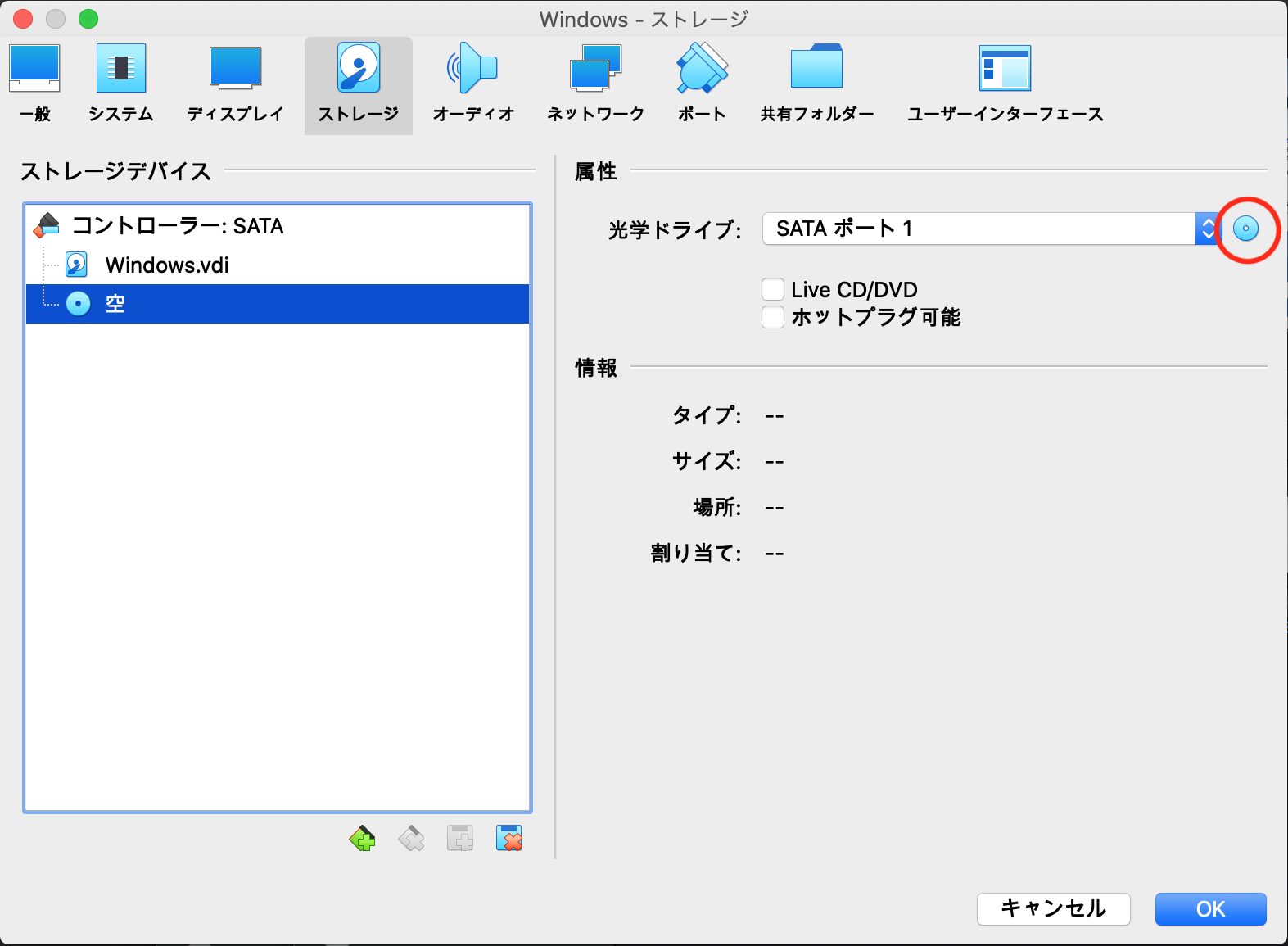The width and height of the screenshot is (1288, 946).
Task: Enable the Live CD/DVD checkbox
Action: tap(773, 289)
